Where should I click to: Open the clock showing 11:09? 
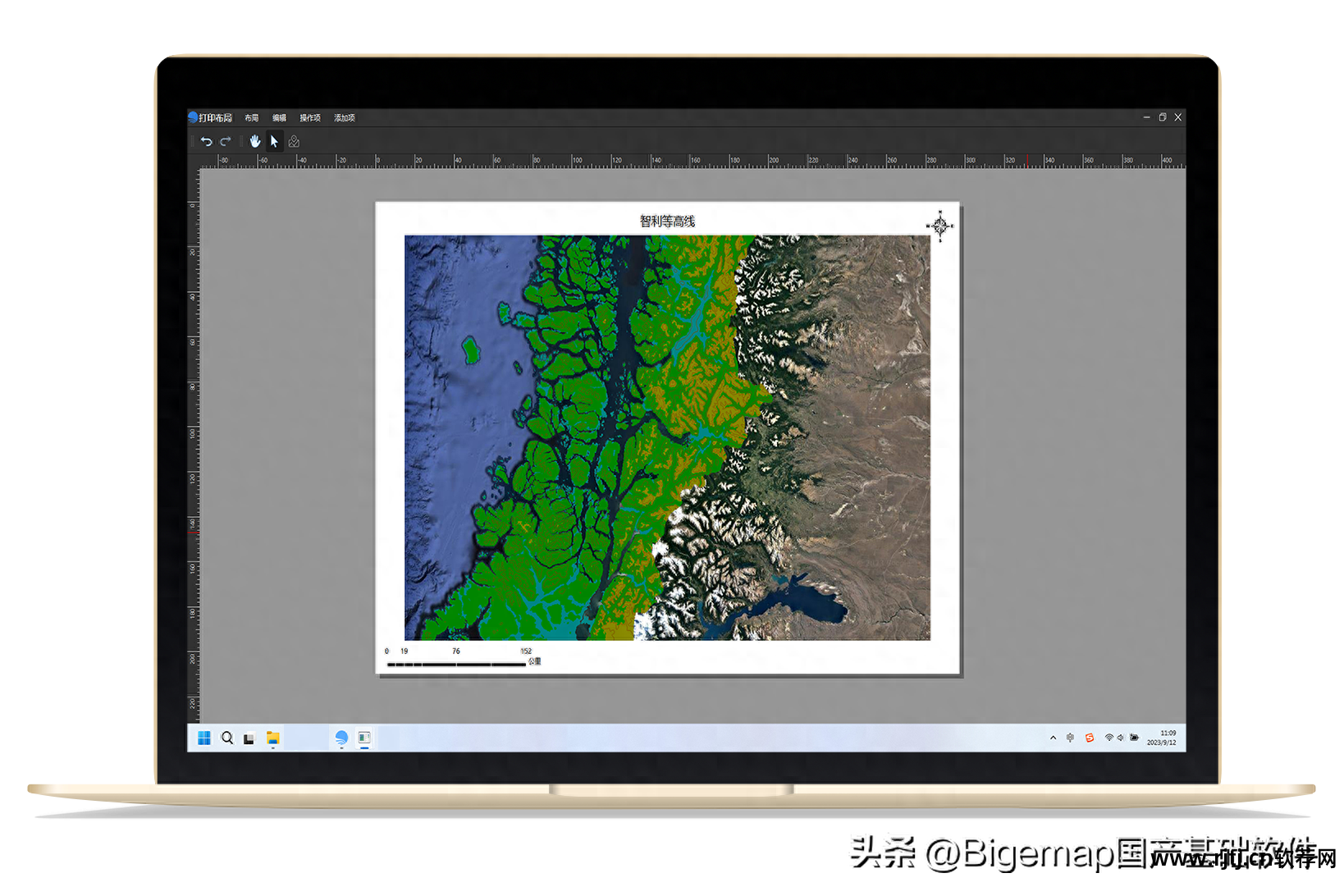click(x=1162, y=738)
